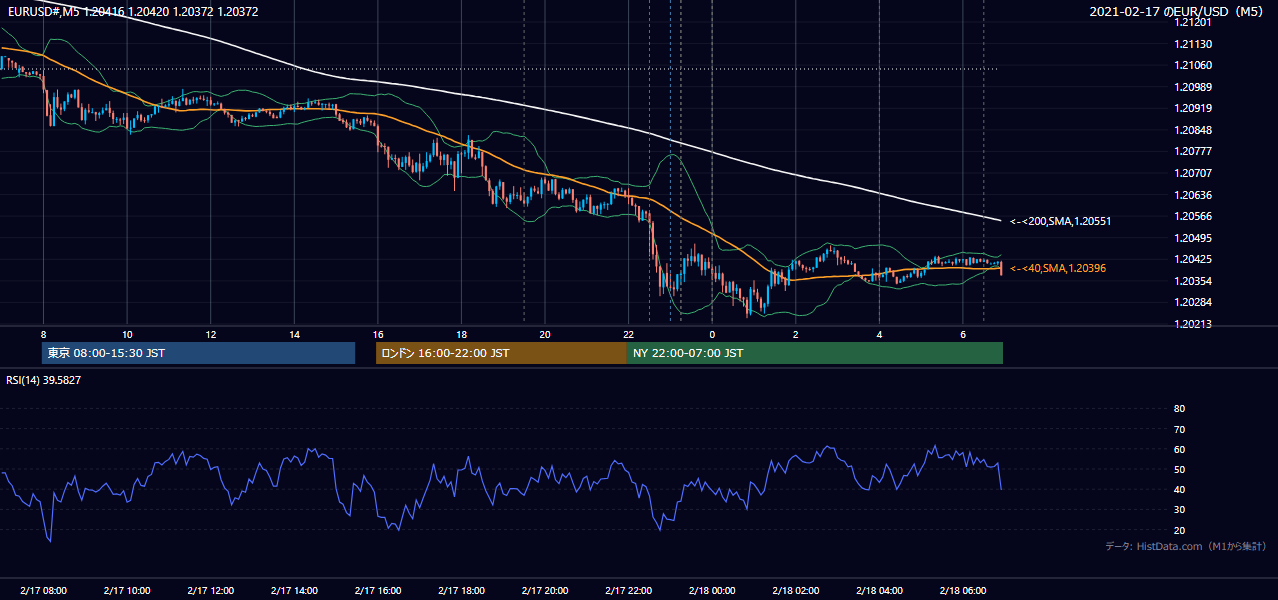Click the 2/17 20:00 bottom time label
Screen dimensions: 1278x600
pyautogui.click(x=544, y=590)
